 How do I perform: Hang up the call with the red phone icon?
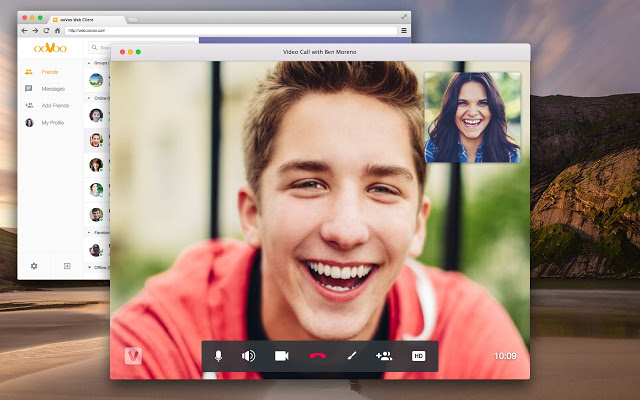tap(318, 356)
